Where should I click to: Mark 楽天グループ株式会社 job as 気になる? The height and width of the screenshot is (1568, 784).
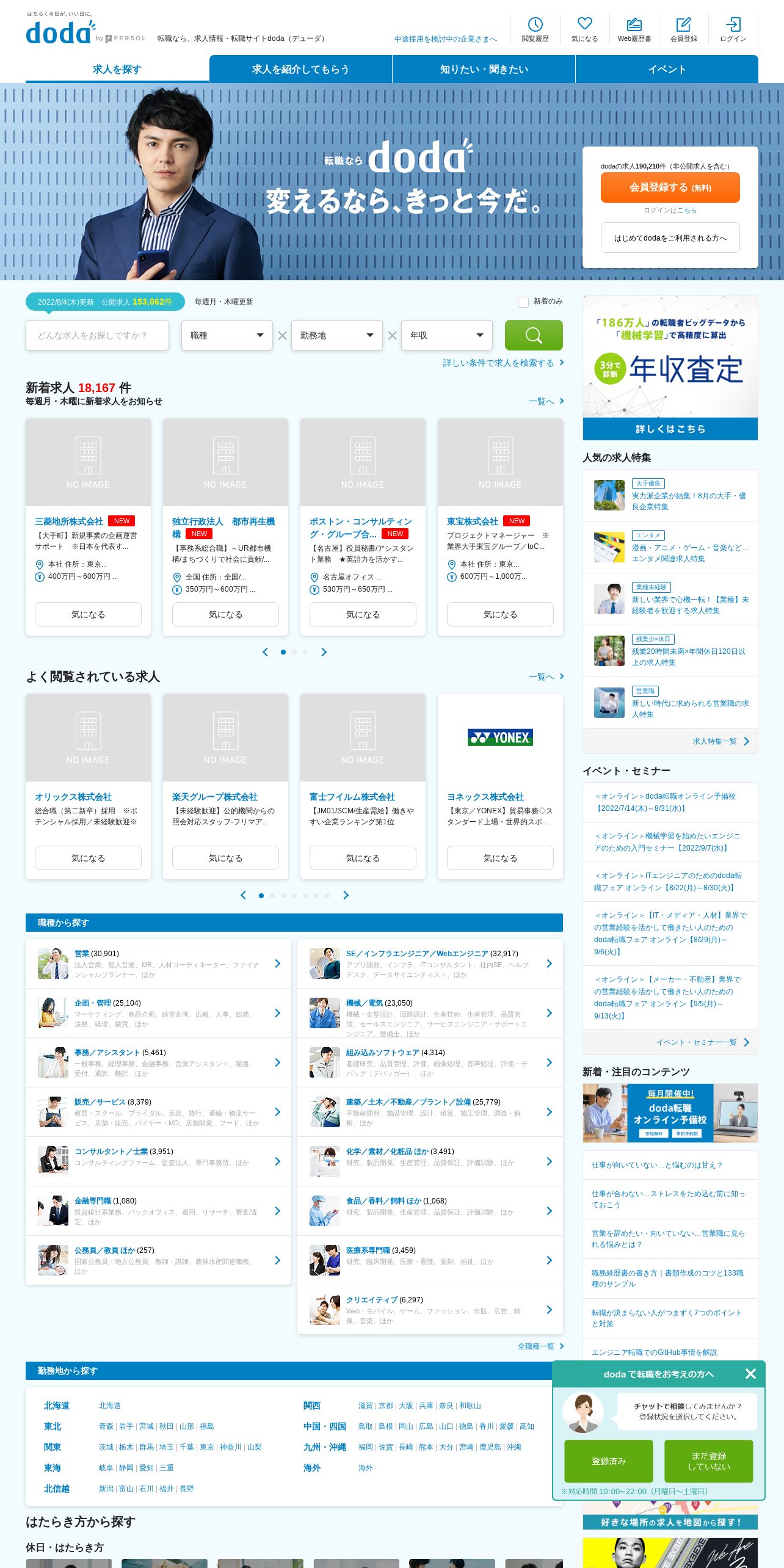coord(225,858)
